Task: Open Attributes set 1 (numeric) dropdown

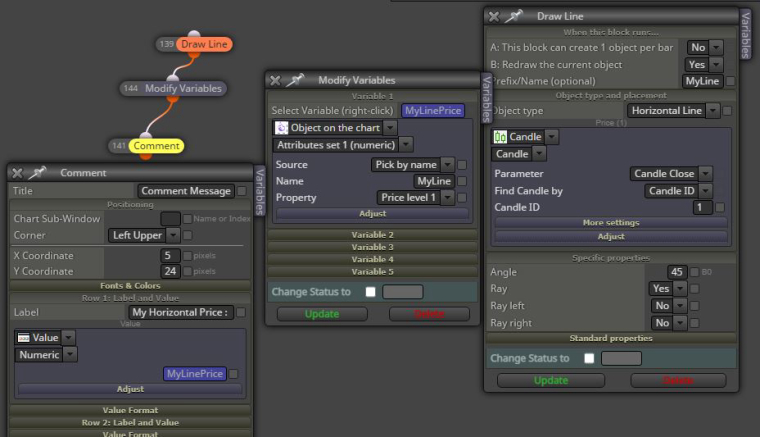Action: click(x=343, y=145)
